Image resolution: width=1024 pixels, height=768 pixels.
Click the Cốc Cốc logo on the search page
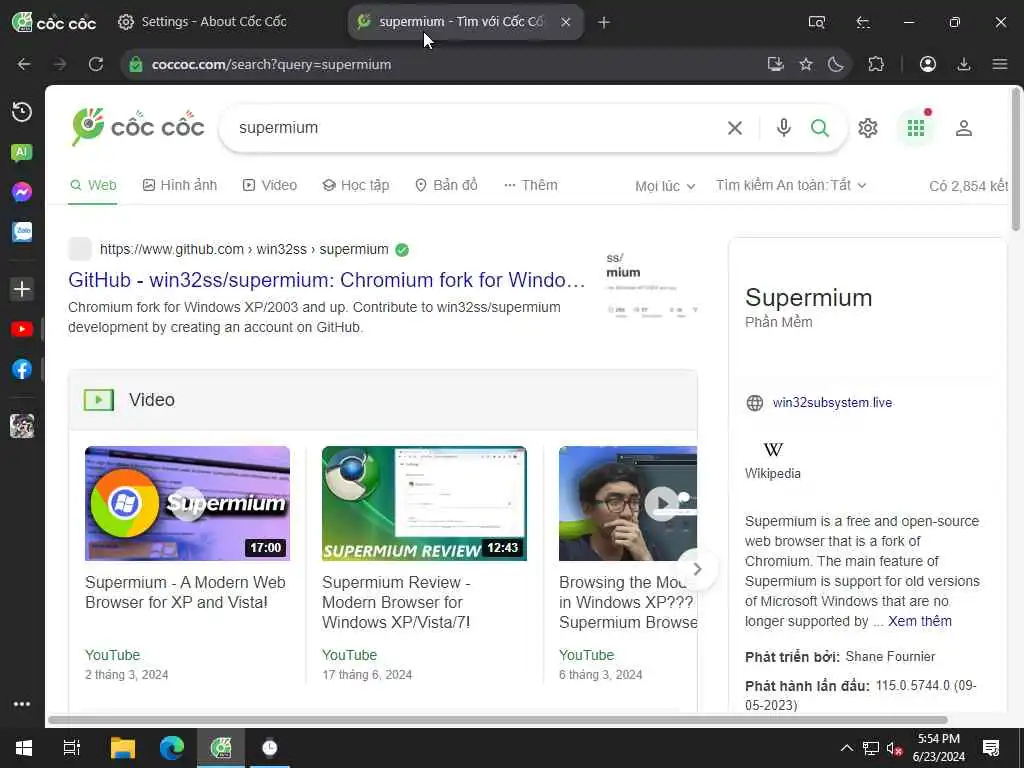[x=138, y=127]
